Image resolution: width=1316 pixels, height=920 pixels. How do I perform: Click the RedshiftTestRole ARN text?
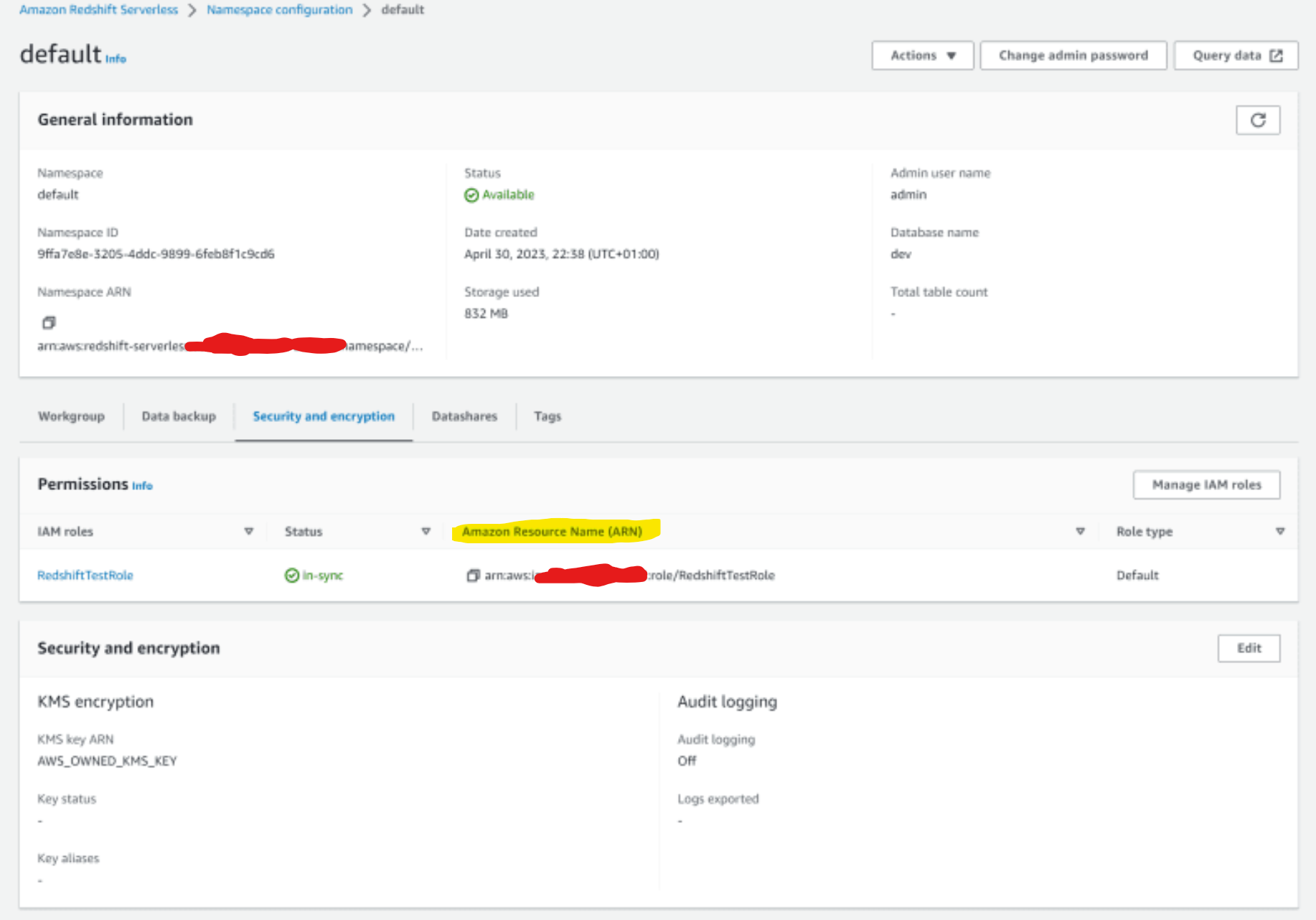[630, 576]
